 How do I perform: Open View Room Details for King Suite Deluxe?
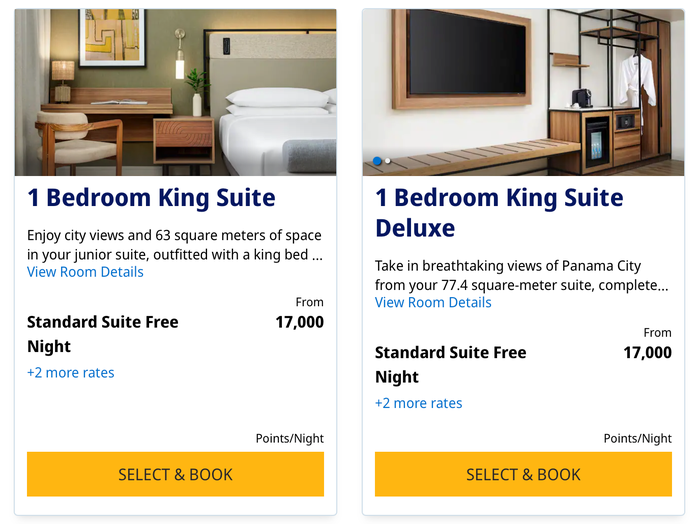click(x=433, y=302)
